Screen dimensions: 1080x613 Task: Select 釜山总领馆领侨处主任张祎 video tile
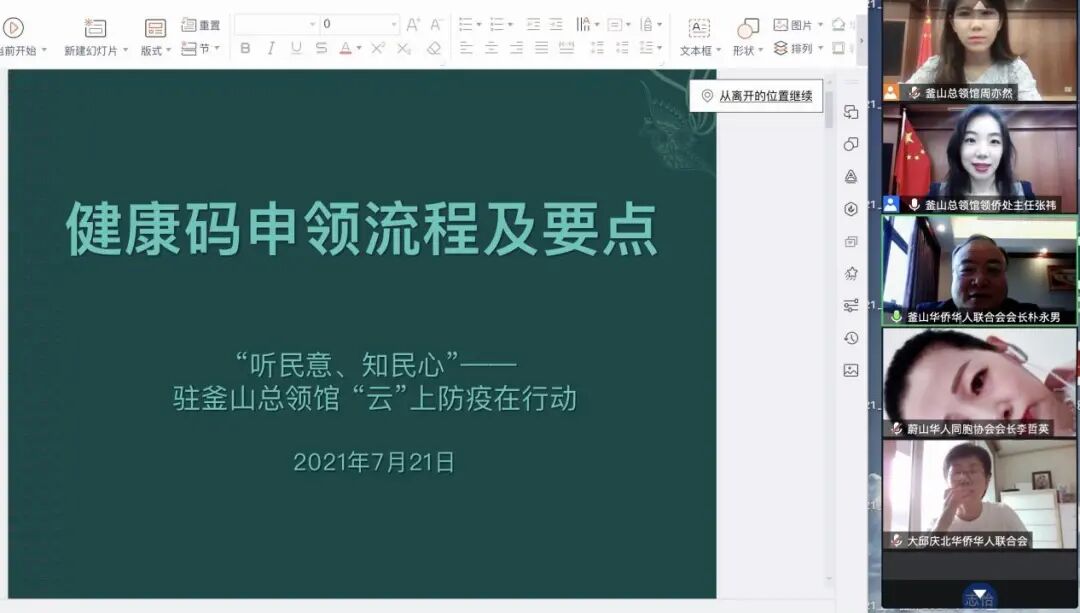click(979, 158)
